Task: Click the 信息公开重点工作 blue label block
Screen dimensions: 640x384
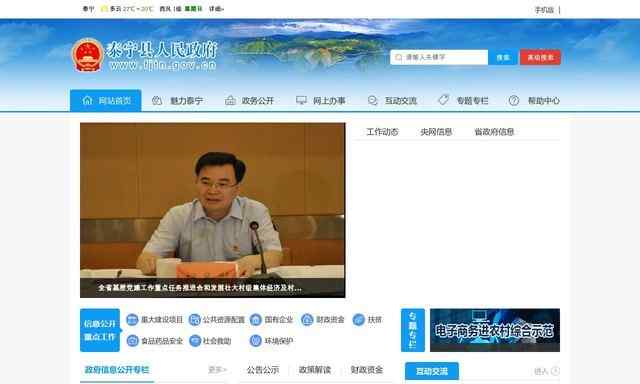Action: click(100, 330)
